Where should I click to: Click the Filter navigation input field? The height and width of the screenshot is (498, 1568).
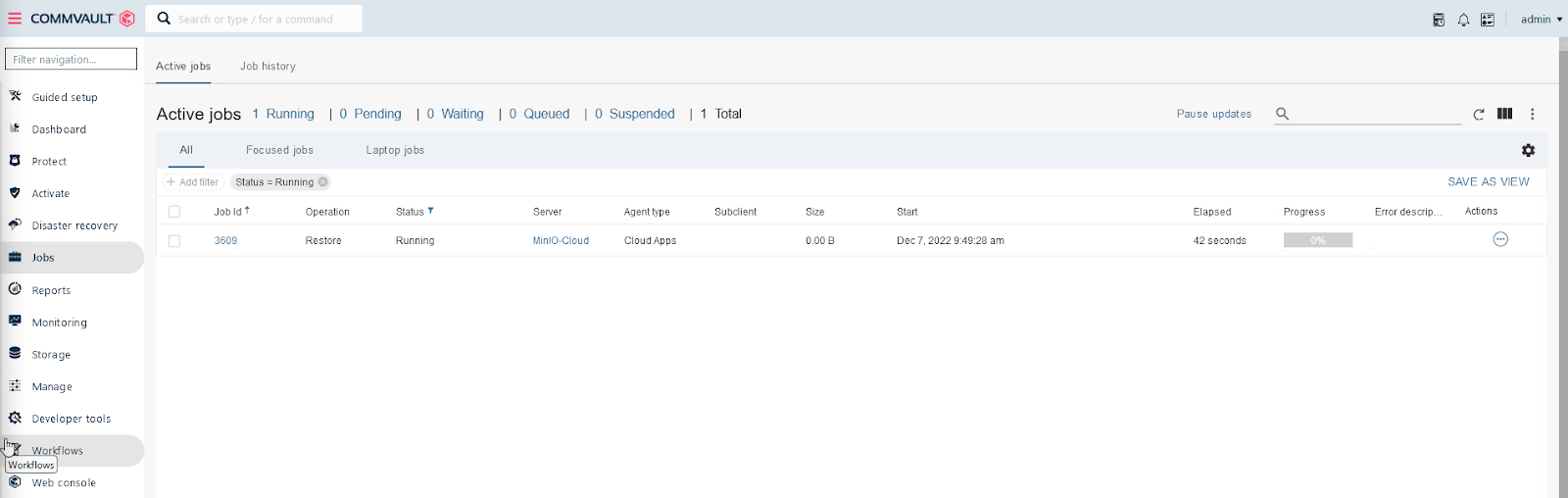[x=71, y=60]
